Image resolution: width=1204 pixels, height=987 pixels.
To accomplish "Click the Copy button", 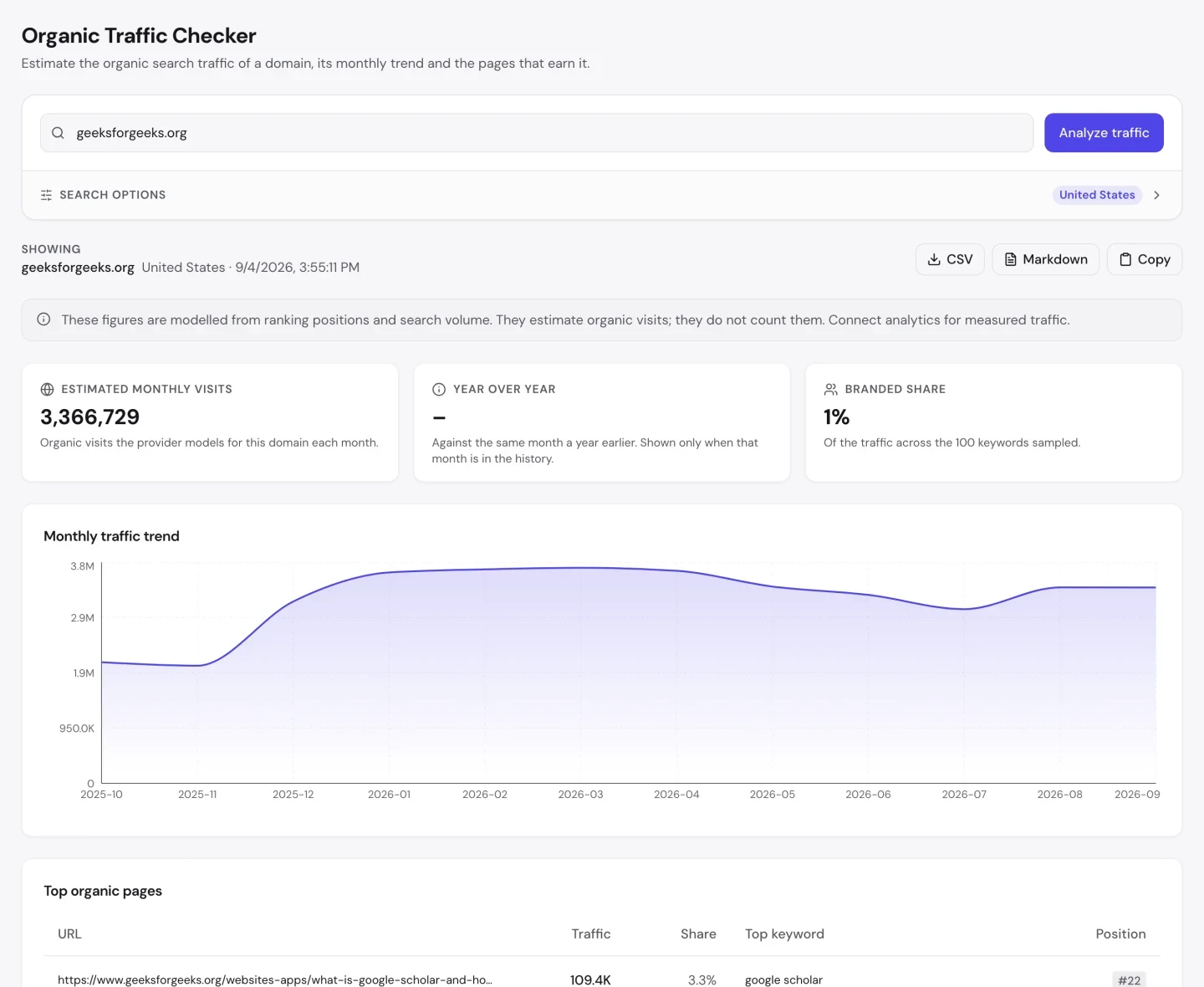I will coord(1144,259).
